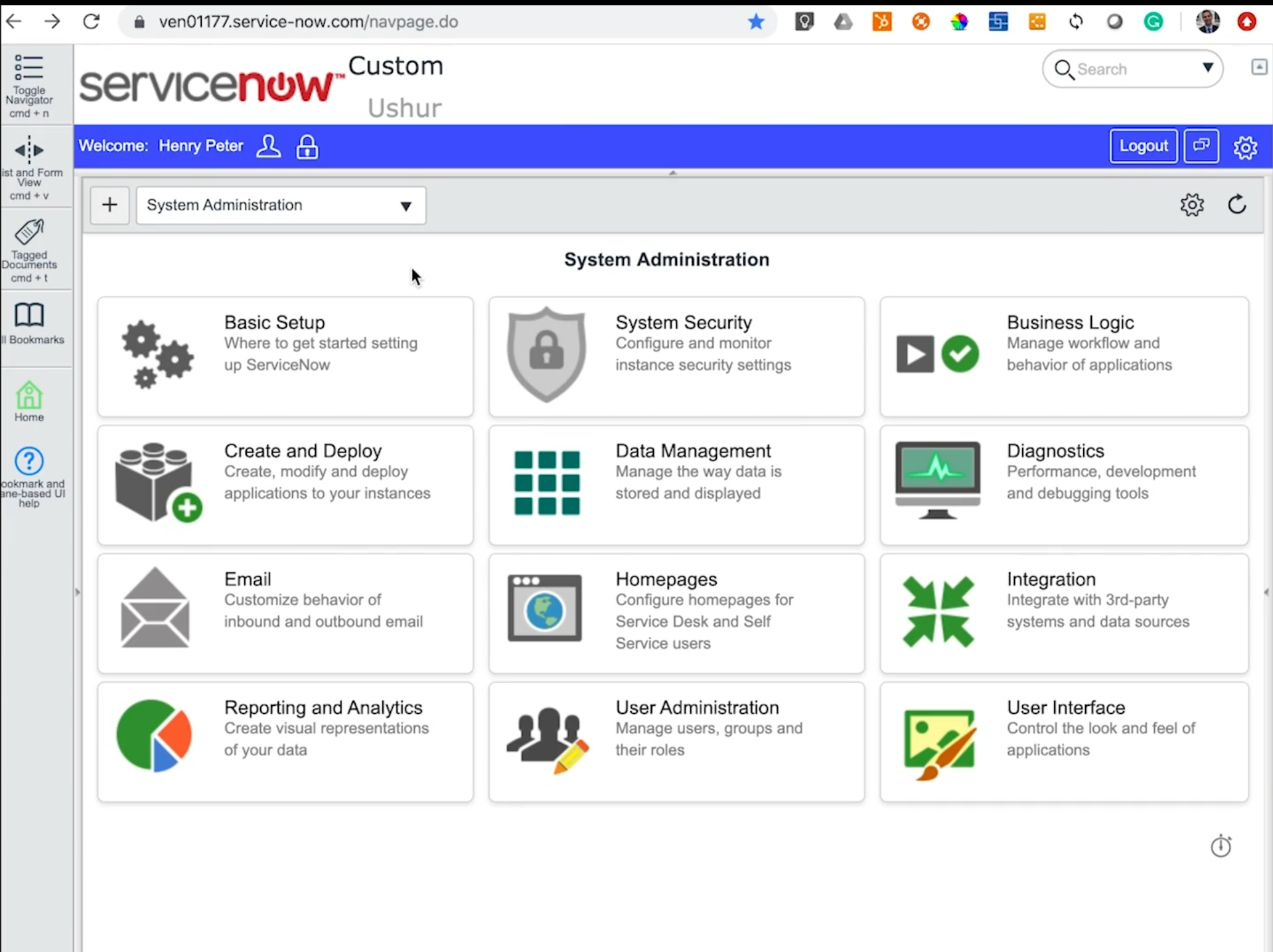Click the Data Management grid icon
Screen dimensions: 1273x952
(547, 483)
